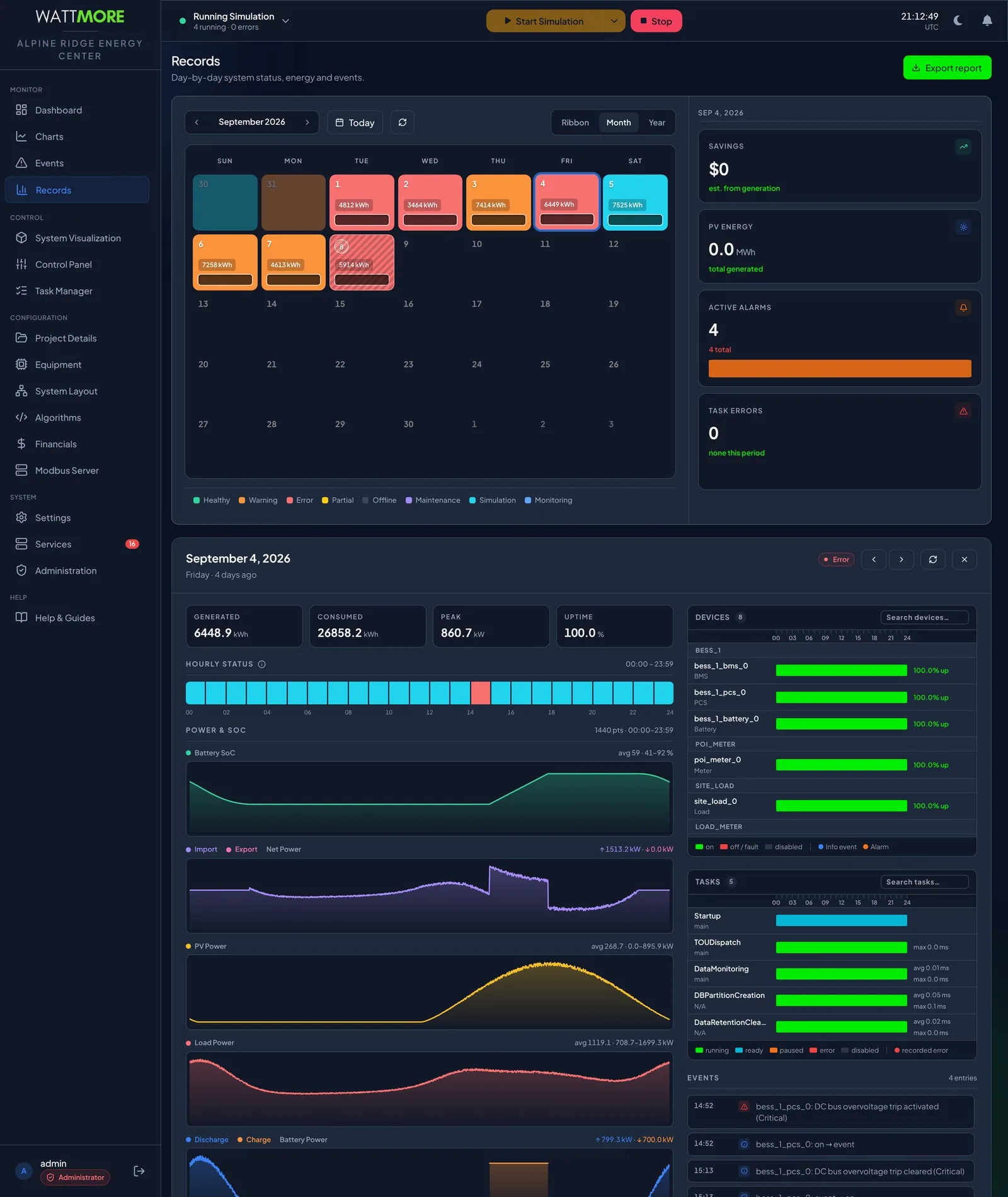Click the Export report button
Viewport: 1008px width, 1197px height.
(947, 68)
